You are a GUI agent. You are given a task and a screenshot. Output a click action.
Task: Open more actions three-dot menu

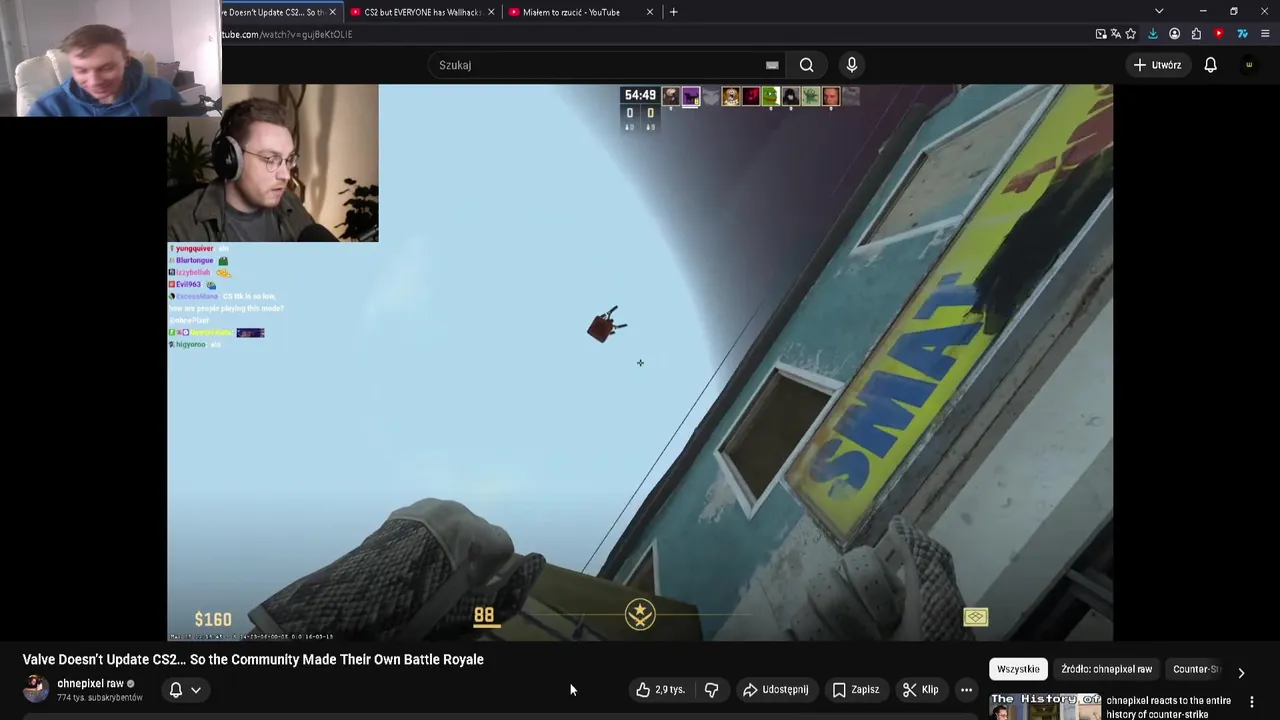click(966, 689)
